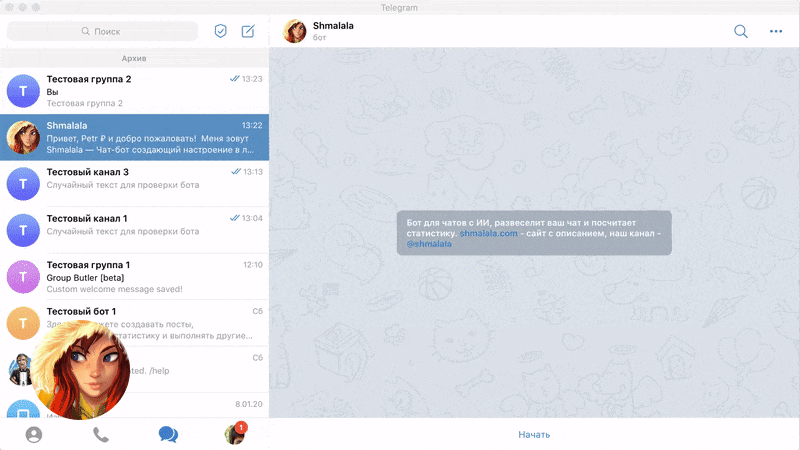The image size is (800, 450).
Task: Open the Contacts tab at the bottom
Action: coord(34,435)
